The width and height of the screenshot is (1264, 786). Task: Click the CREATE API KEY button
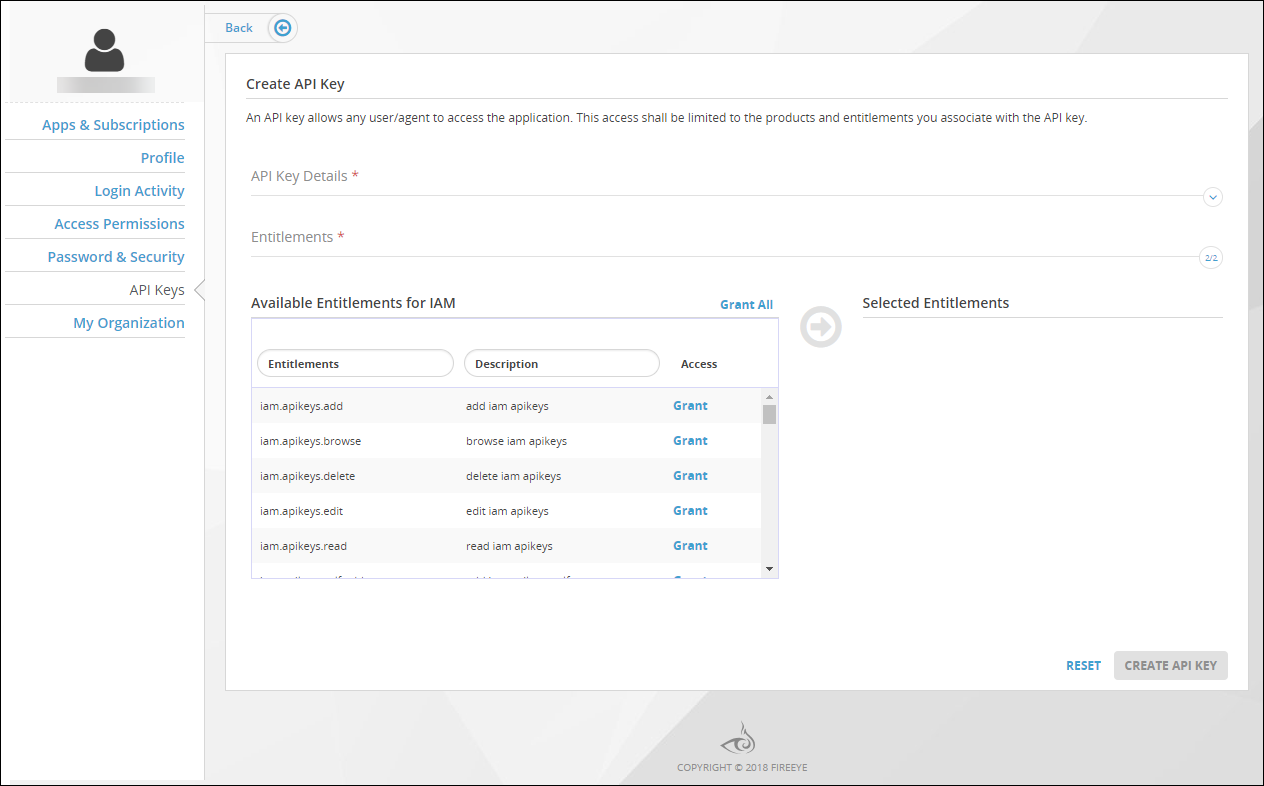pos(1171,666)
